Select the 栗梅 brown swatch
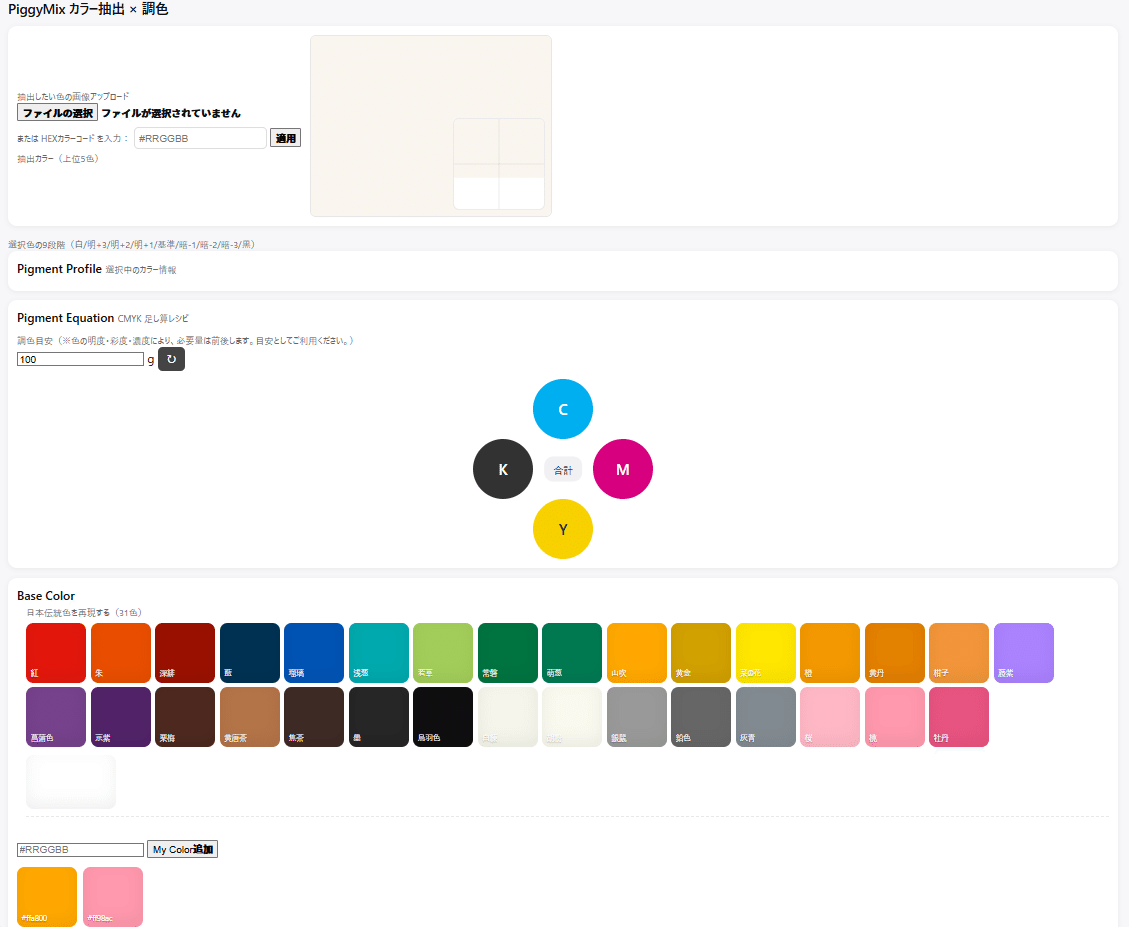Viewport: 1129px width, 927px height. click(185, 717)
